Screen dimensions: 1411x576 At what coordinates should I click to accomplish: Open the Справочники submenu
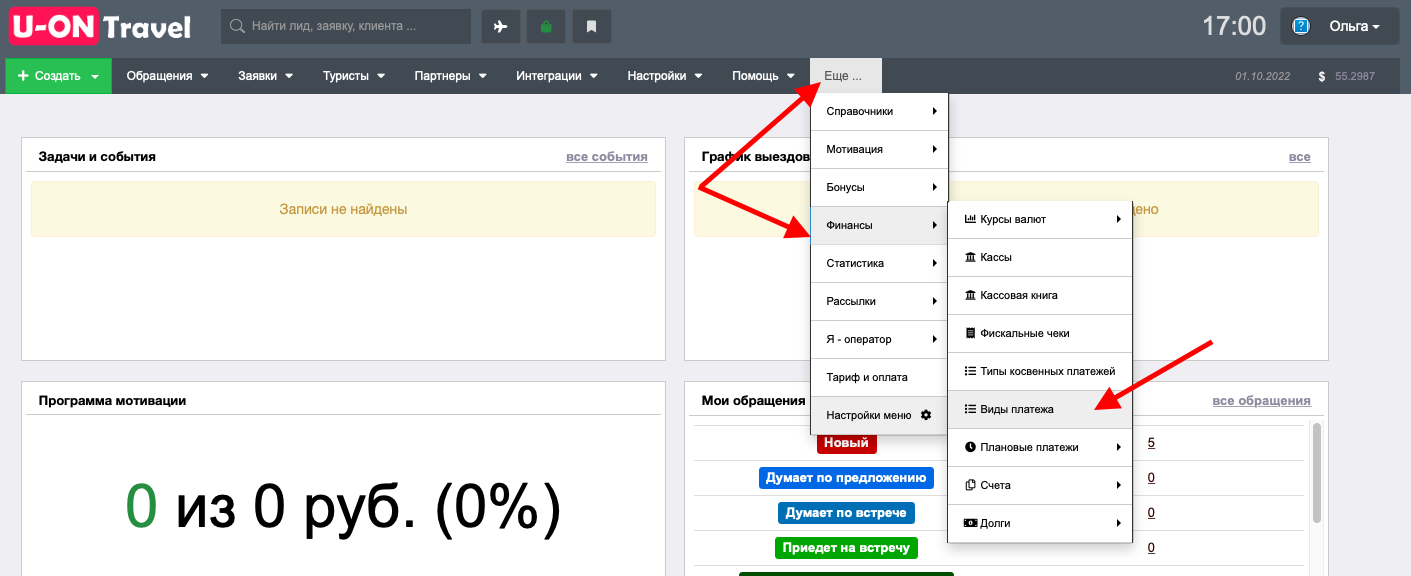point(879,111)
